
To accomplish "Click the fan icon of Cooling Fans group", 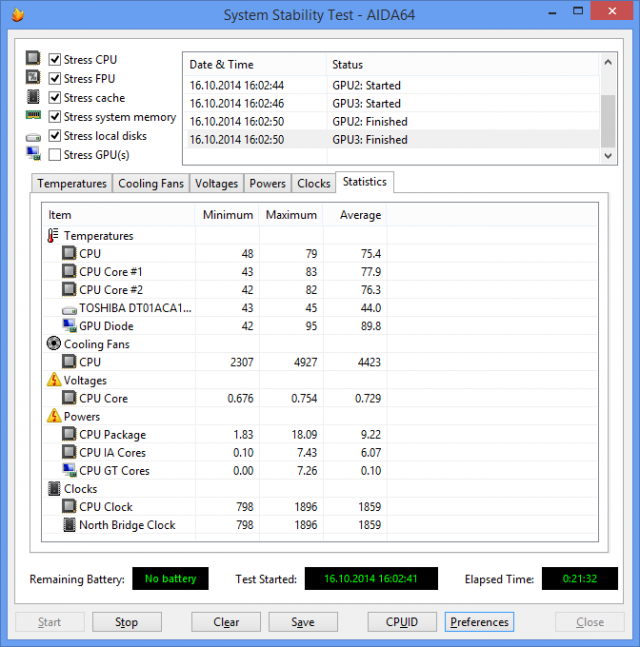I will [x=54, y=343].
